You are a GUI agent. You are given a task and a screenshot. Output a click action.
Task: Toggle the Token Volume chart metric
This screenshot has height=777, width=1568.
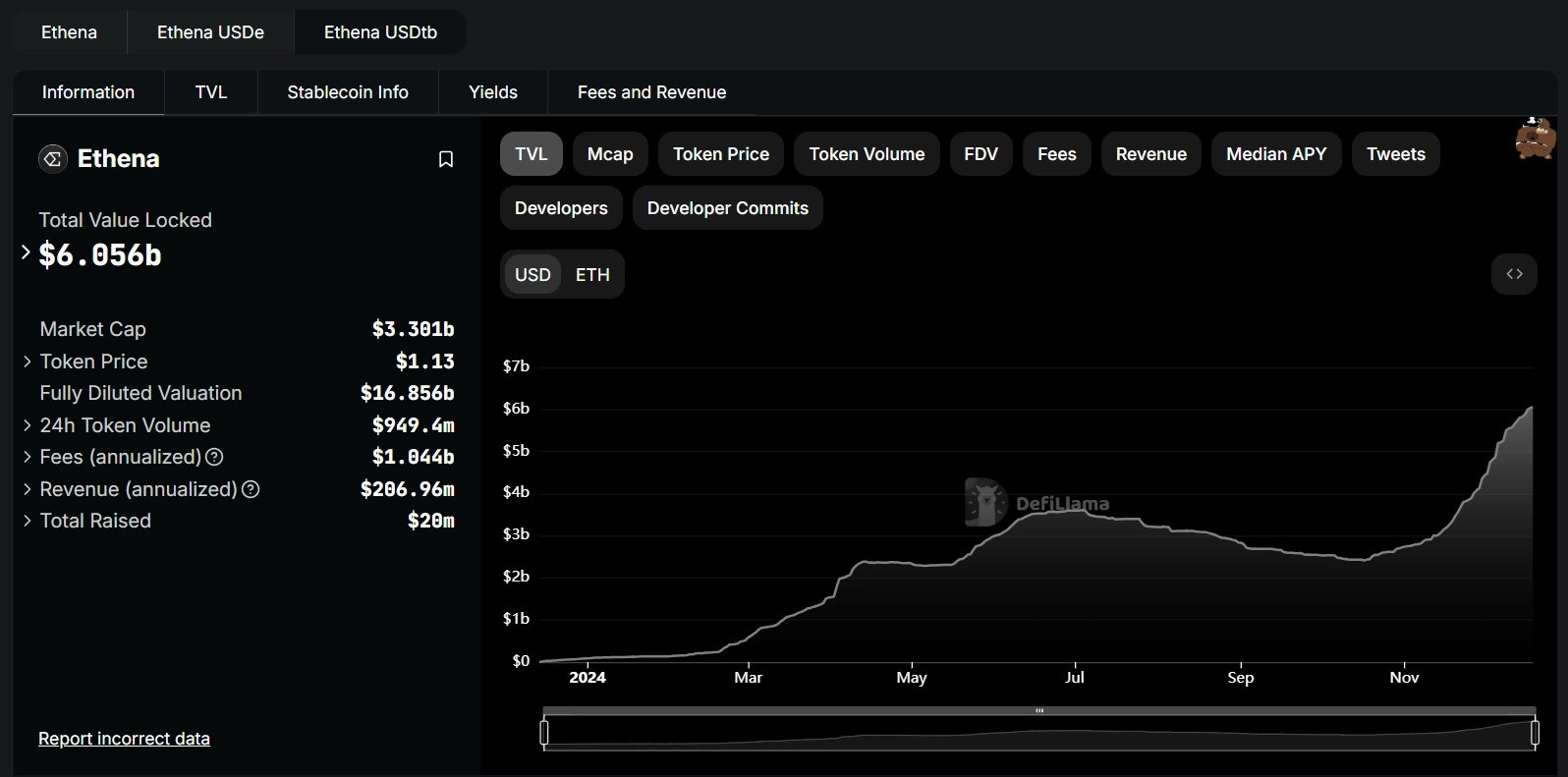point(867,154)
